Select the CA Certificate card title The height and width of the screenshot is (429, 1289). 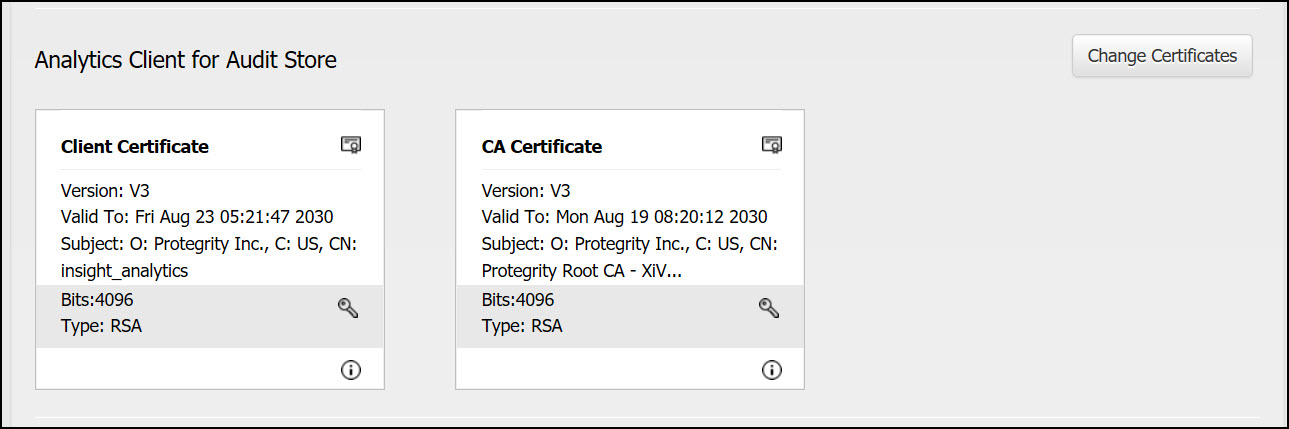click(542, 147)
